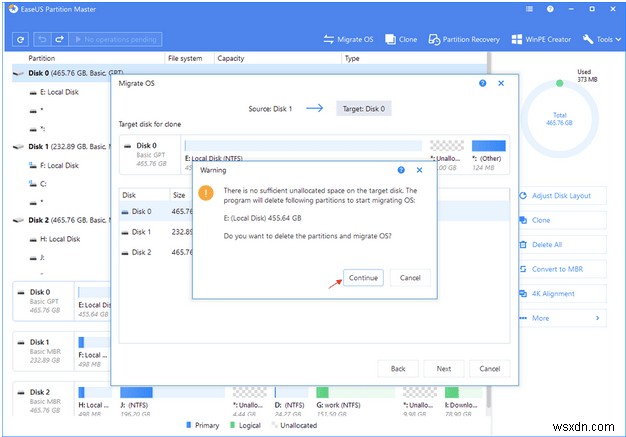Select Disk 2 row in dialog disk list
This screenshot has height=437, width=626.
pyautogui.click(x=156, y=252)
